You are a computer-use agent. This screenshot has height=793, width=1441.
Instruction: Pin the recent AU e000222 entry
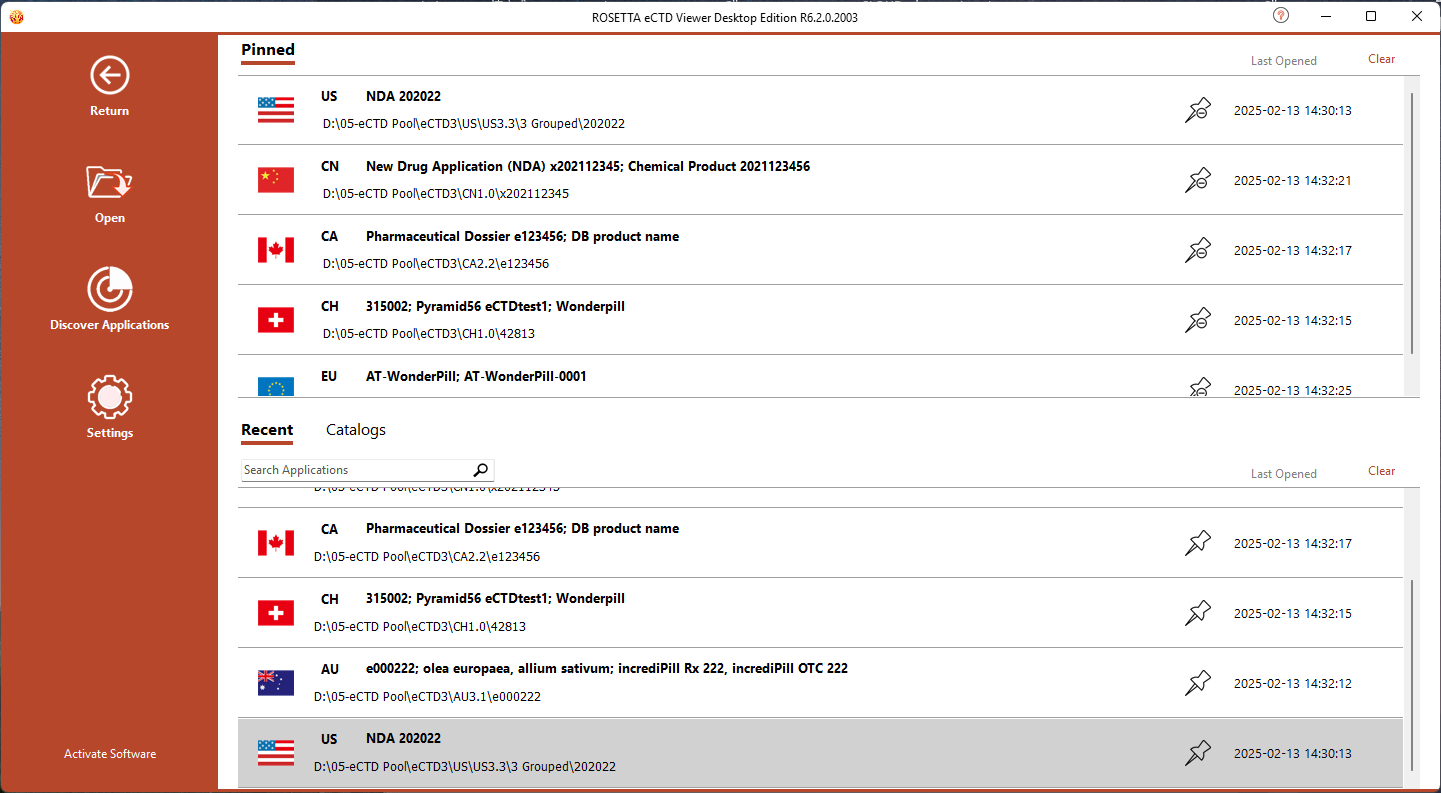pos(1198,684)
